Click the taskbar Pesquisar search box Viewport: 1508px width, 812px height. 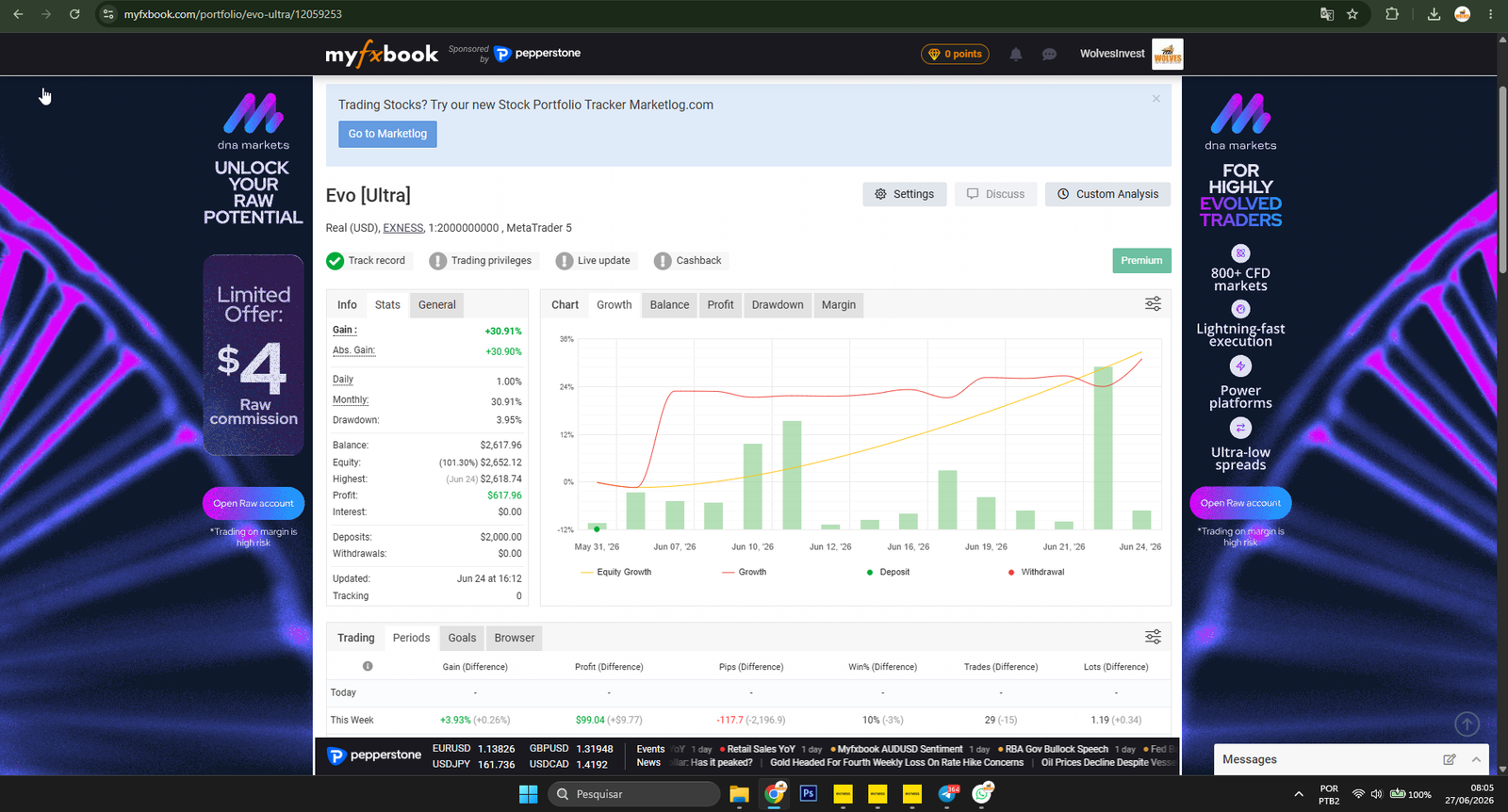(634, 794)
